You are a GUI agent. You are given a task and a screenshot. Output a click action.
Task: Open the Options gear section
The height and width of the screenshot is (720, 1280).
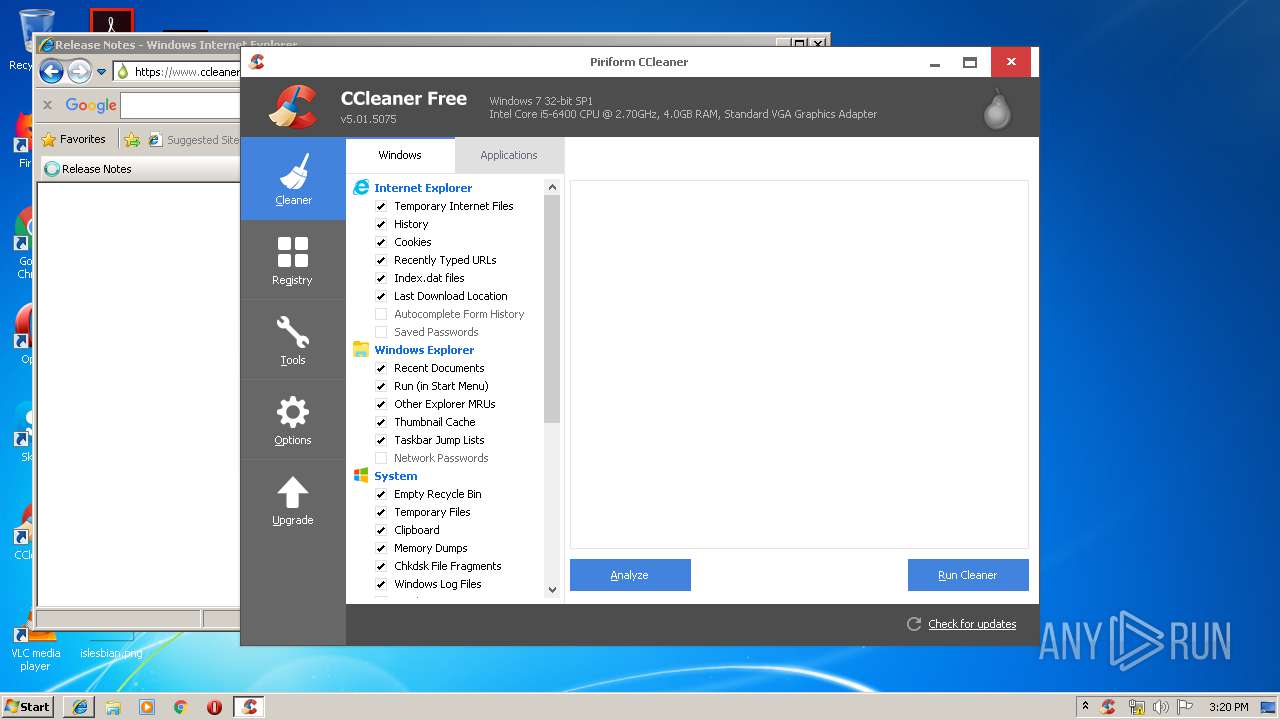pos(293,420)
